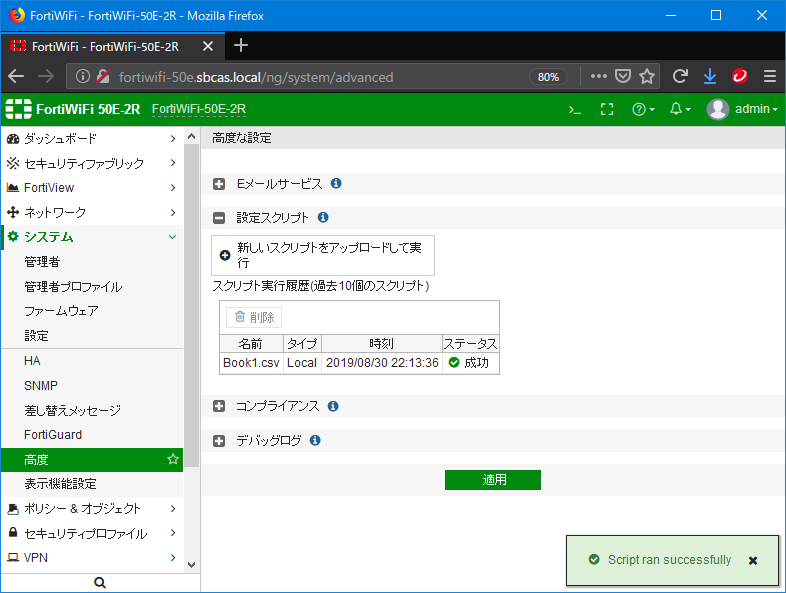The height and width of the screenshot is (593, 786).
Task: Close the FortiWiFi browser tab
Action: pos(208,47)
